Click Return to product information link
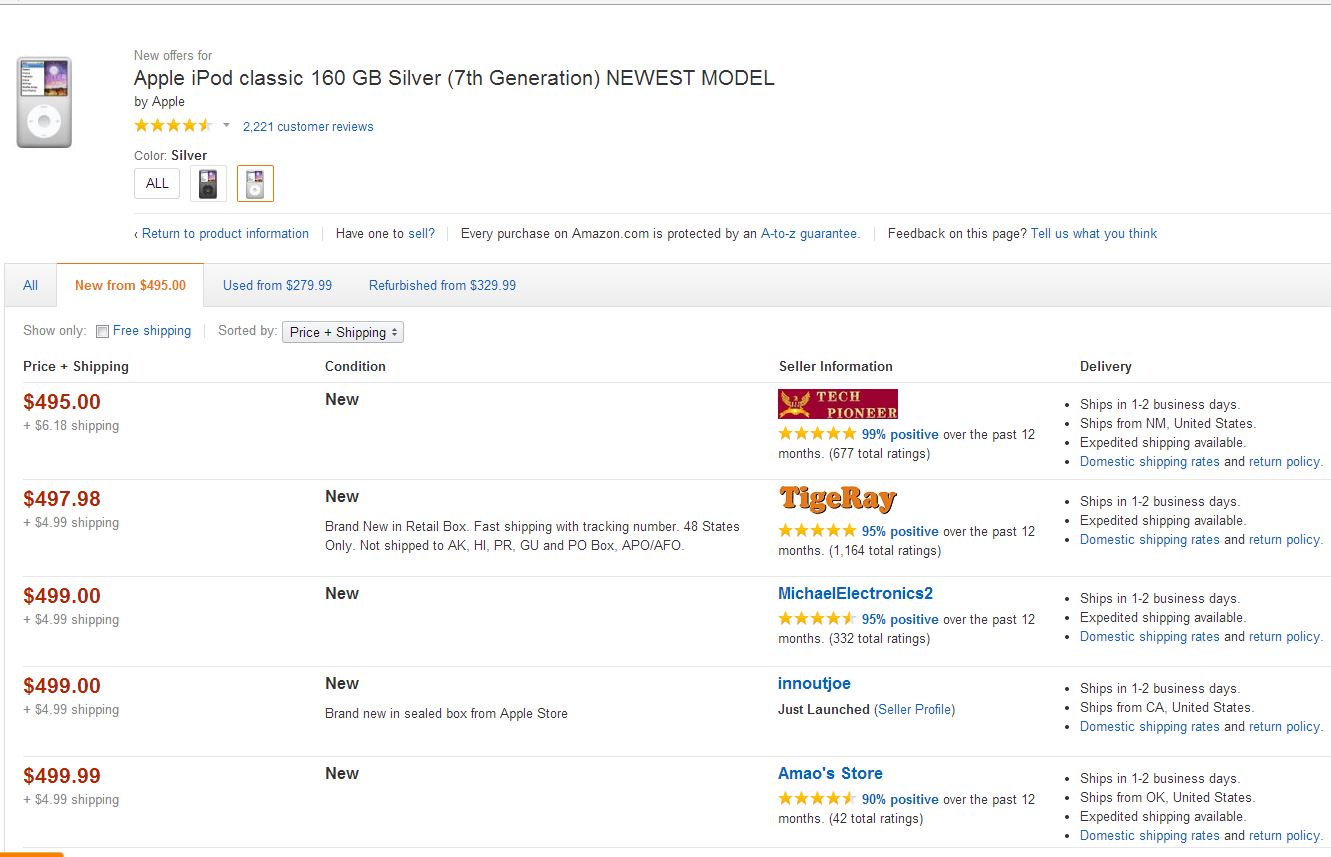 pyautogui.click(x=225, y=233)
